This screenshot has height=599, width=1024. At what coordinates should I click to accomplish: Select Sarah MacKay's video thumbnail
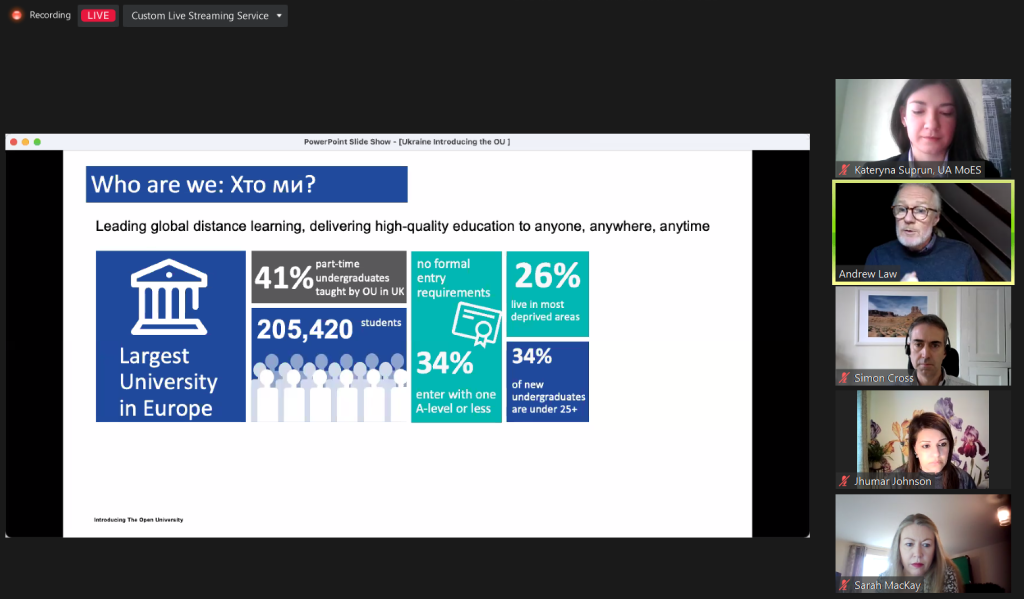pyautogui.click(x=923, y=543)
